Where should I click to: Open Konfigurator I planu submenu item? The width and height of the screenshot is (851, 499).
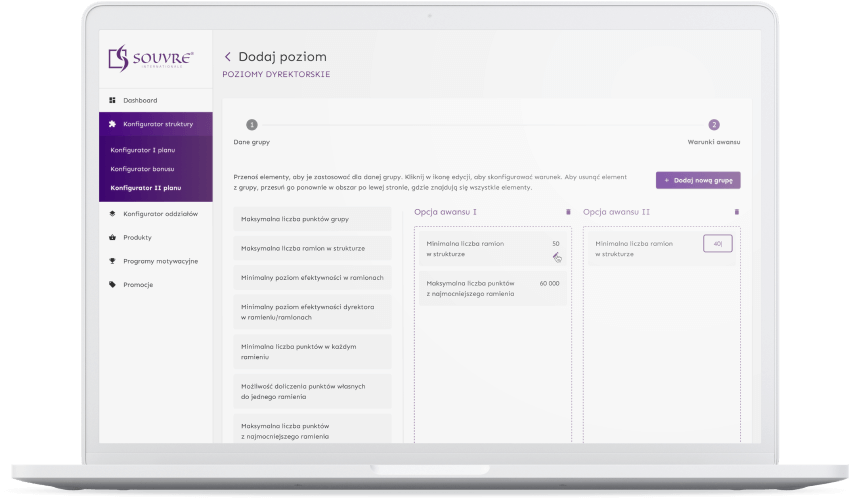point(143,149)
